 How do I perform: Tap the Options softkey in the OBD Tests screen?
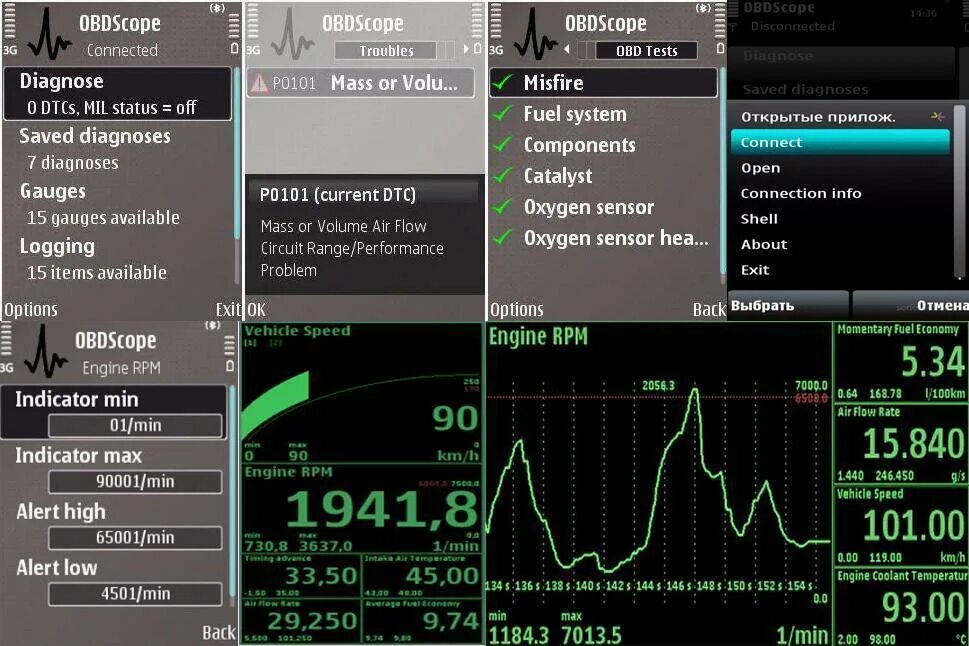click(x=517, y=309)
